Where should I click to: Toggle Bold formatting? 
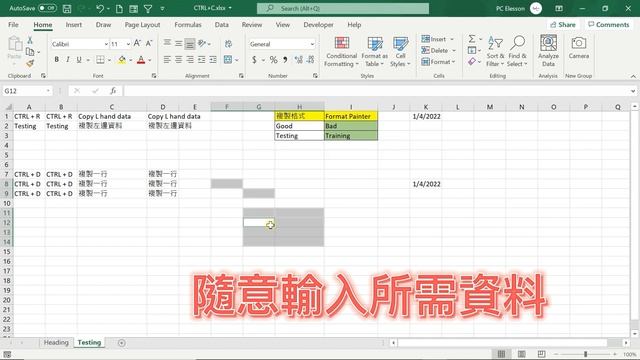click(x=56, y=60)
